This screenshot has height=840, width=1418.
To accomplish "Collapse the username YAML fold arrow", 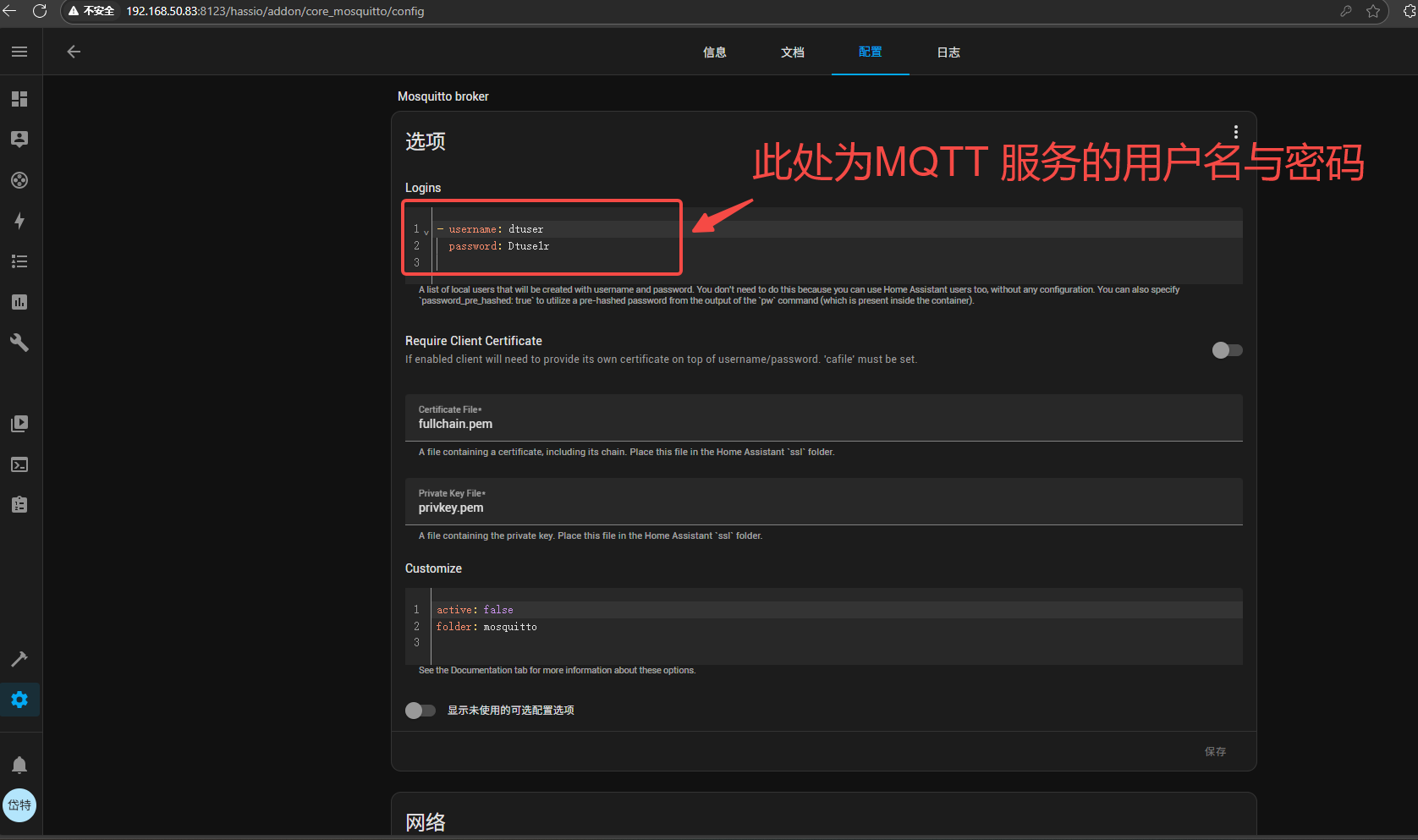I will coord(426,231).
